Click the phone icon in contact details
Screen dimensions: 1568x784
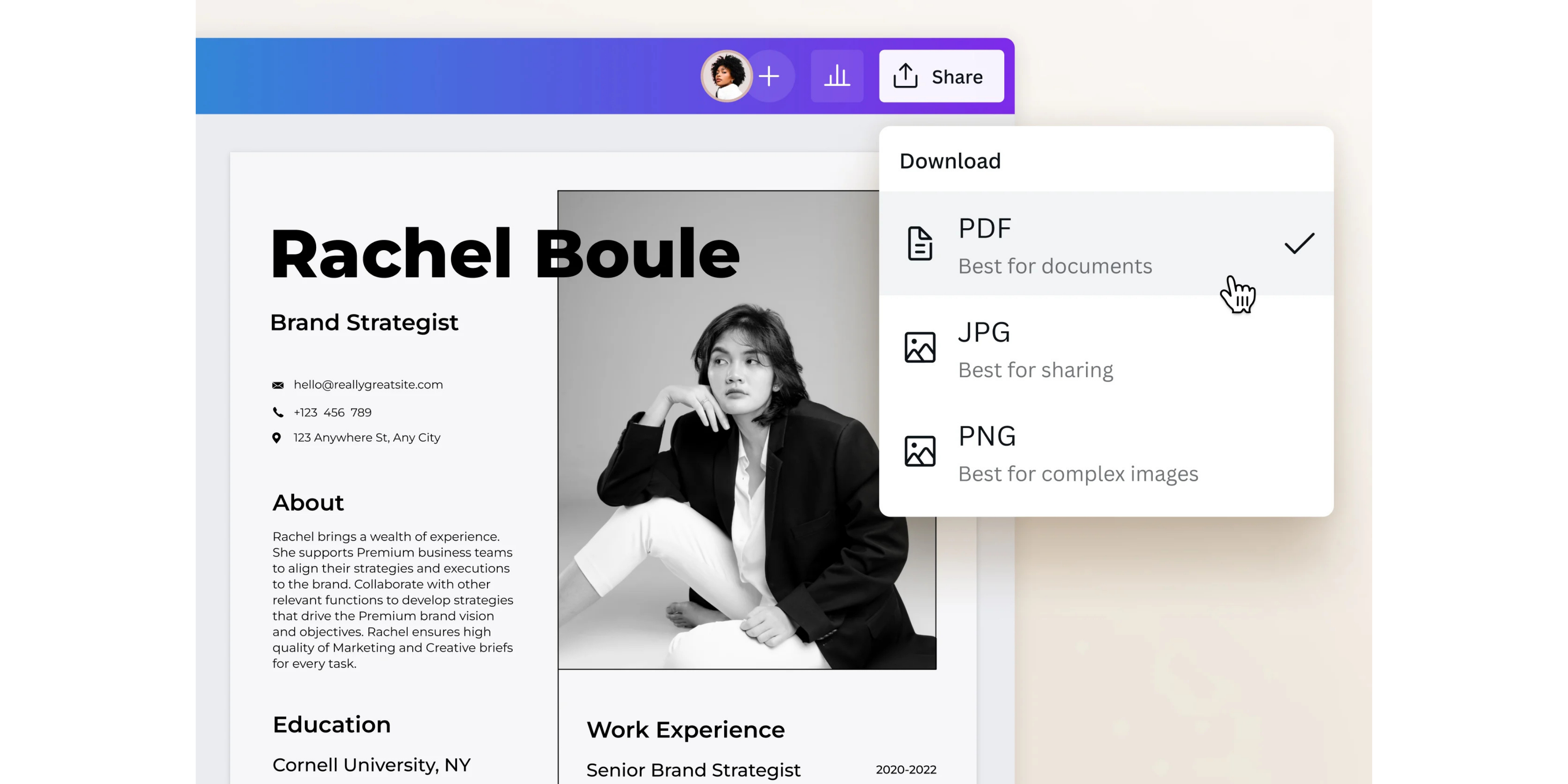[278, 412]
